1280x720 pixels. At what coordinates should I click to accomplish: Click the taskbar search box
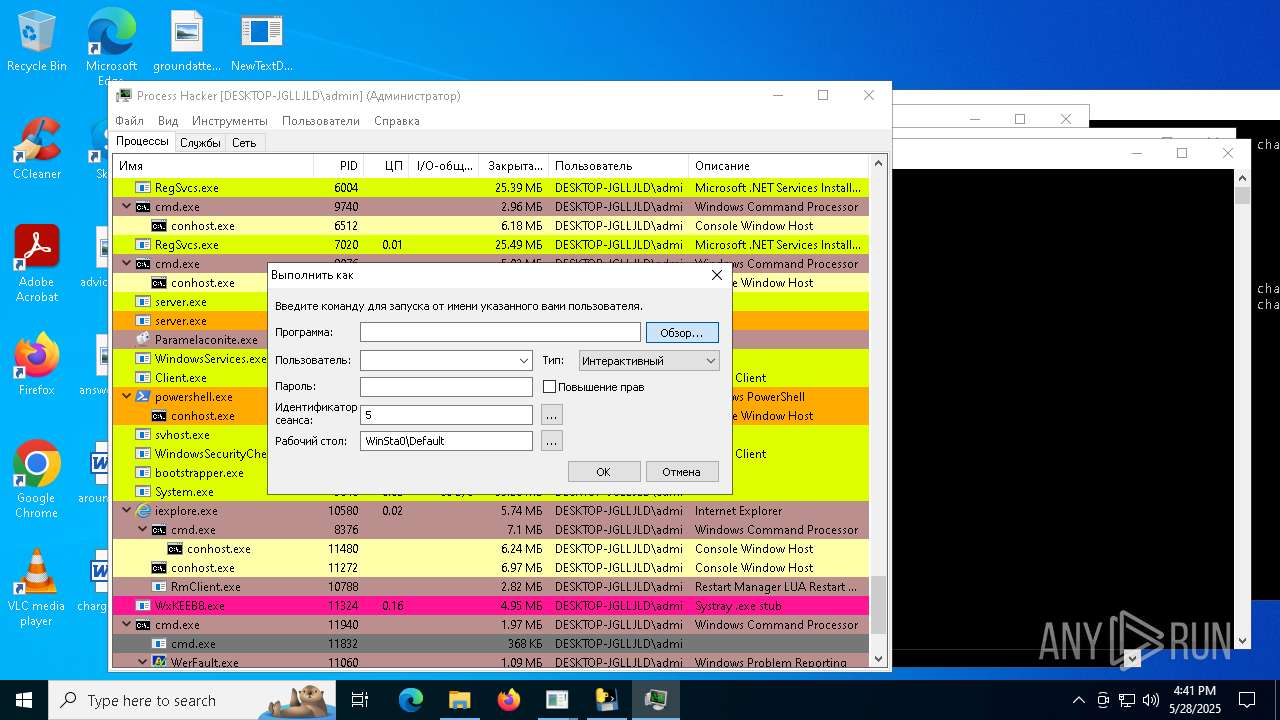192,700
